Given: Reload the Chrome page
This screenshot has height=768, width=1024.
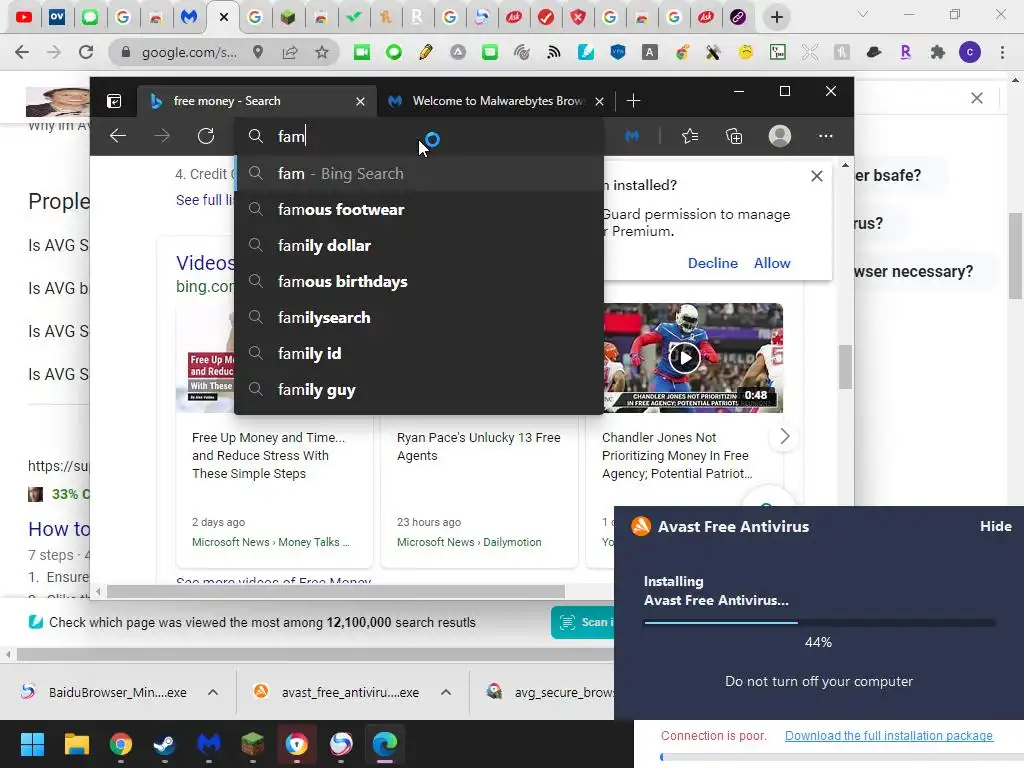Looking at the screenshot, I should pyautogui.click(x=86, y=52).
